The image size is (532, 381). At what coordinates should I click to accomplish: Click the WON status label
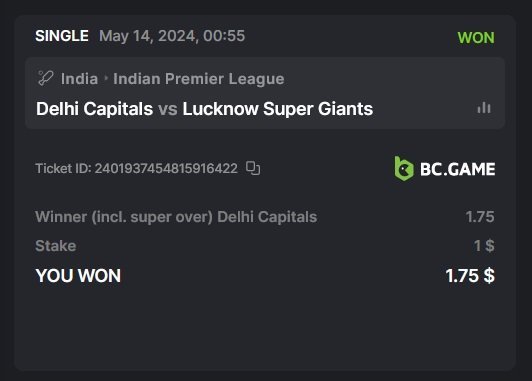click(x=476, y=37)
